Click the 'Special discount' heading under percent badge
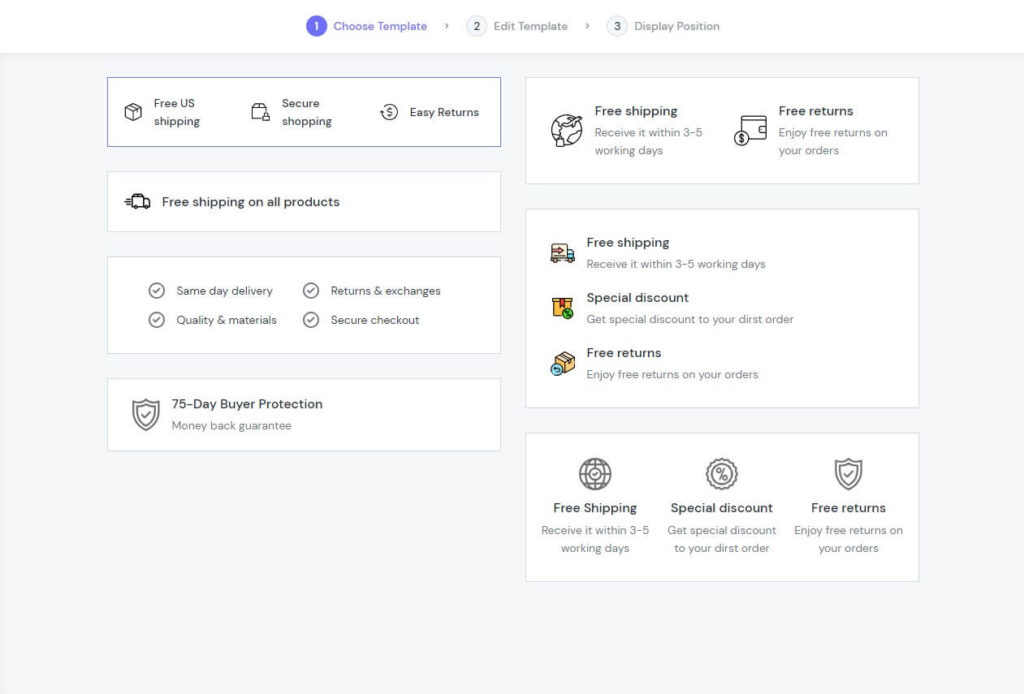1024x694 pixels. coord(722,508)
